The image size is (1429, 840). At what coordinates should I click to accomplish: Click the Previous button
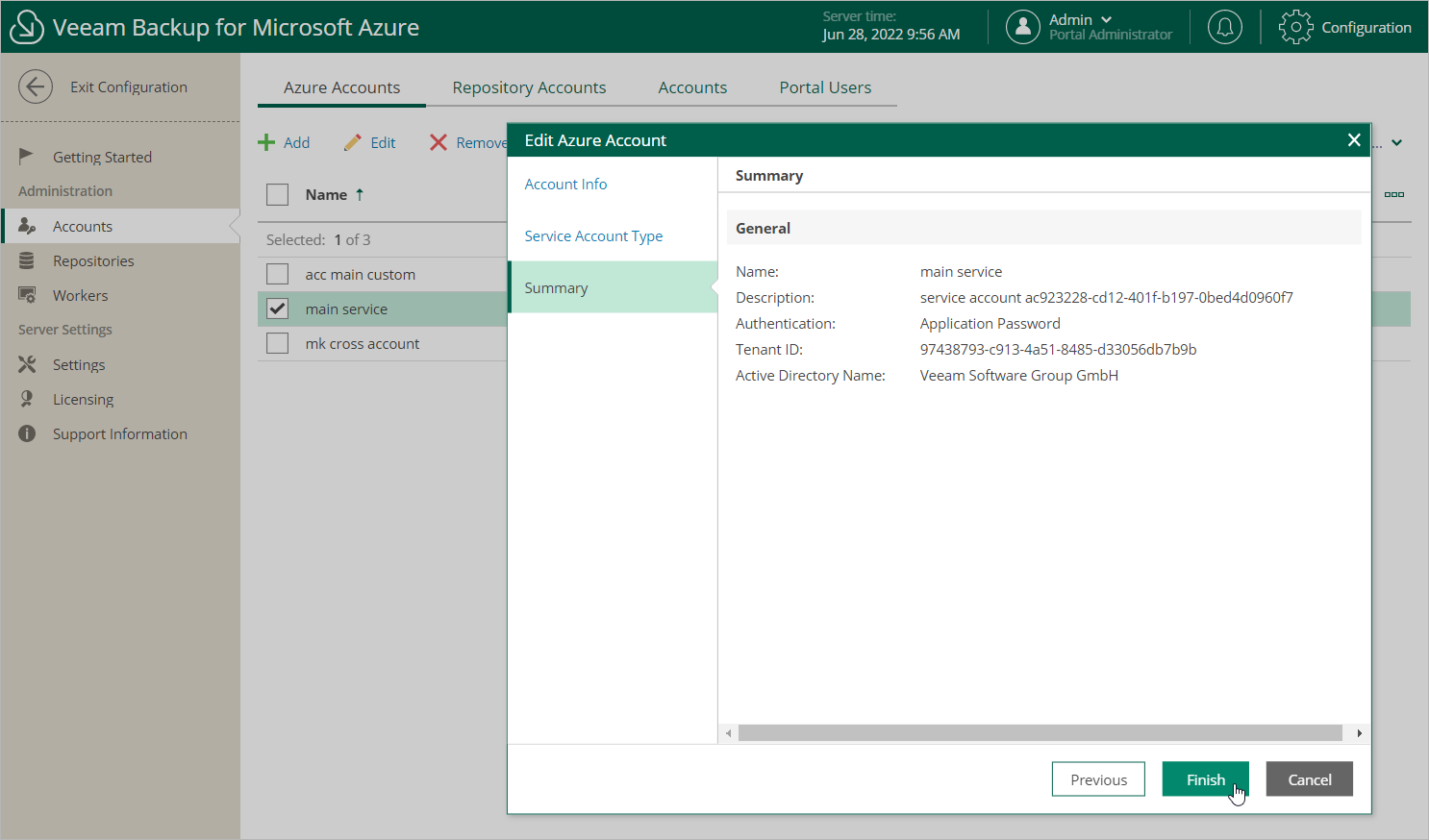[1098, 779]
